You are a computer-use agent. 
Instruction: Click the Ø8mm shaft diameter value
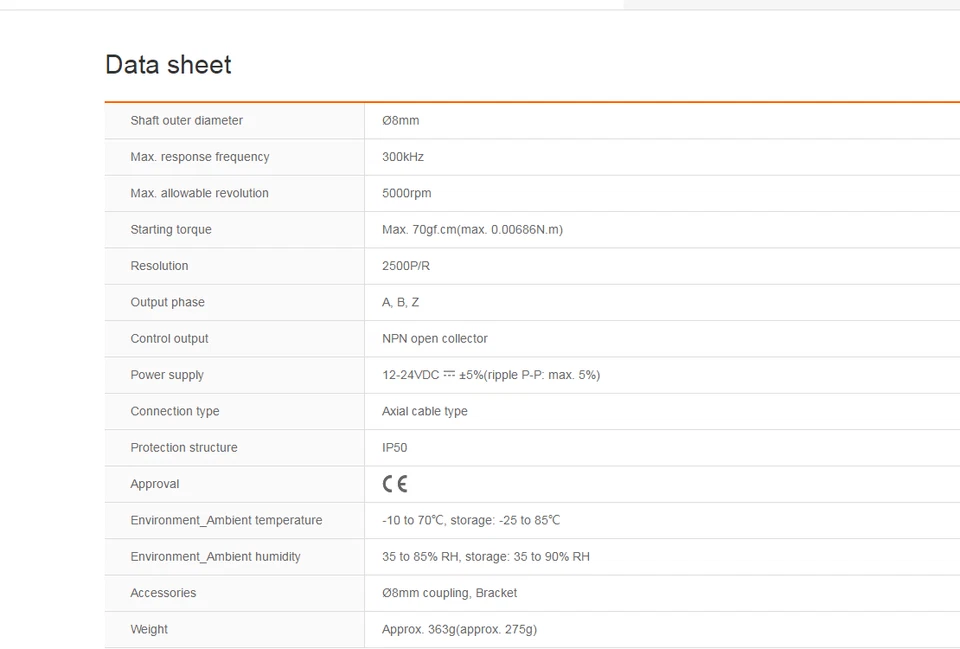[x=400, y=121]
